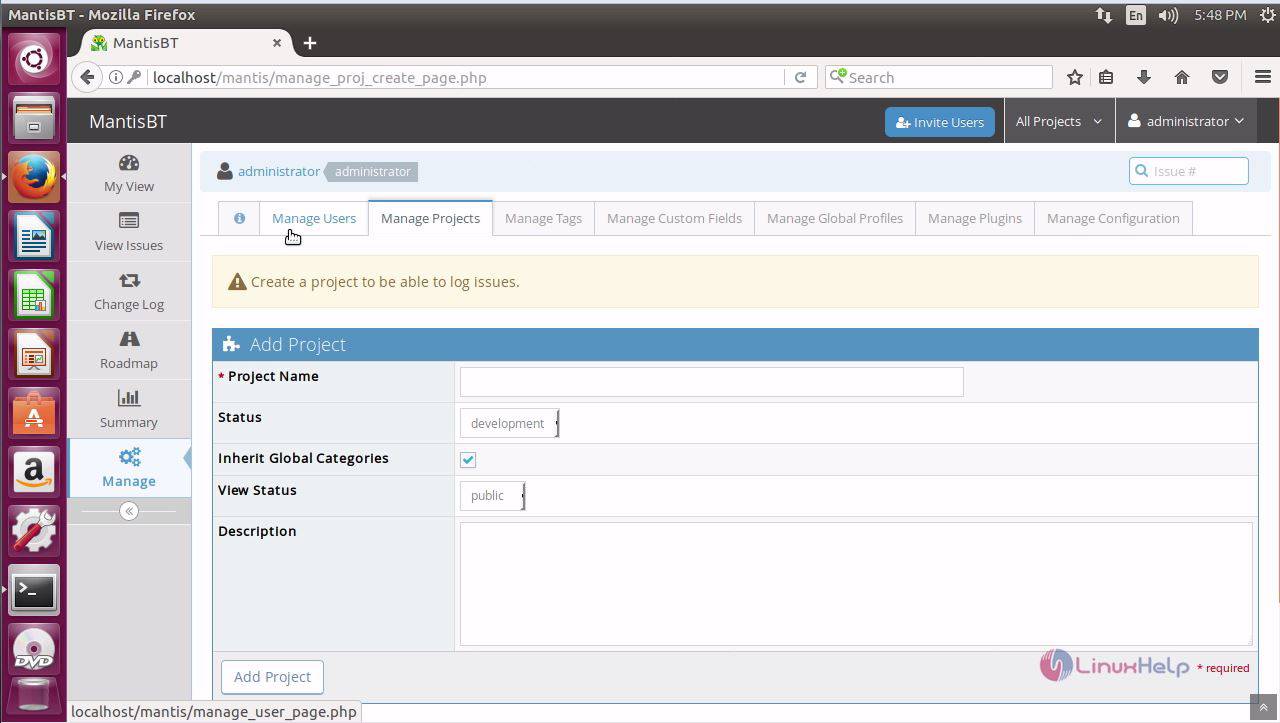Select the Manage Projects tab
1280x723 pixels.
(x=430, y=218)
